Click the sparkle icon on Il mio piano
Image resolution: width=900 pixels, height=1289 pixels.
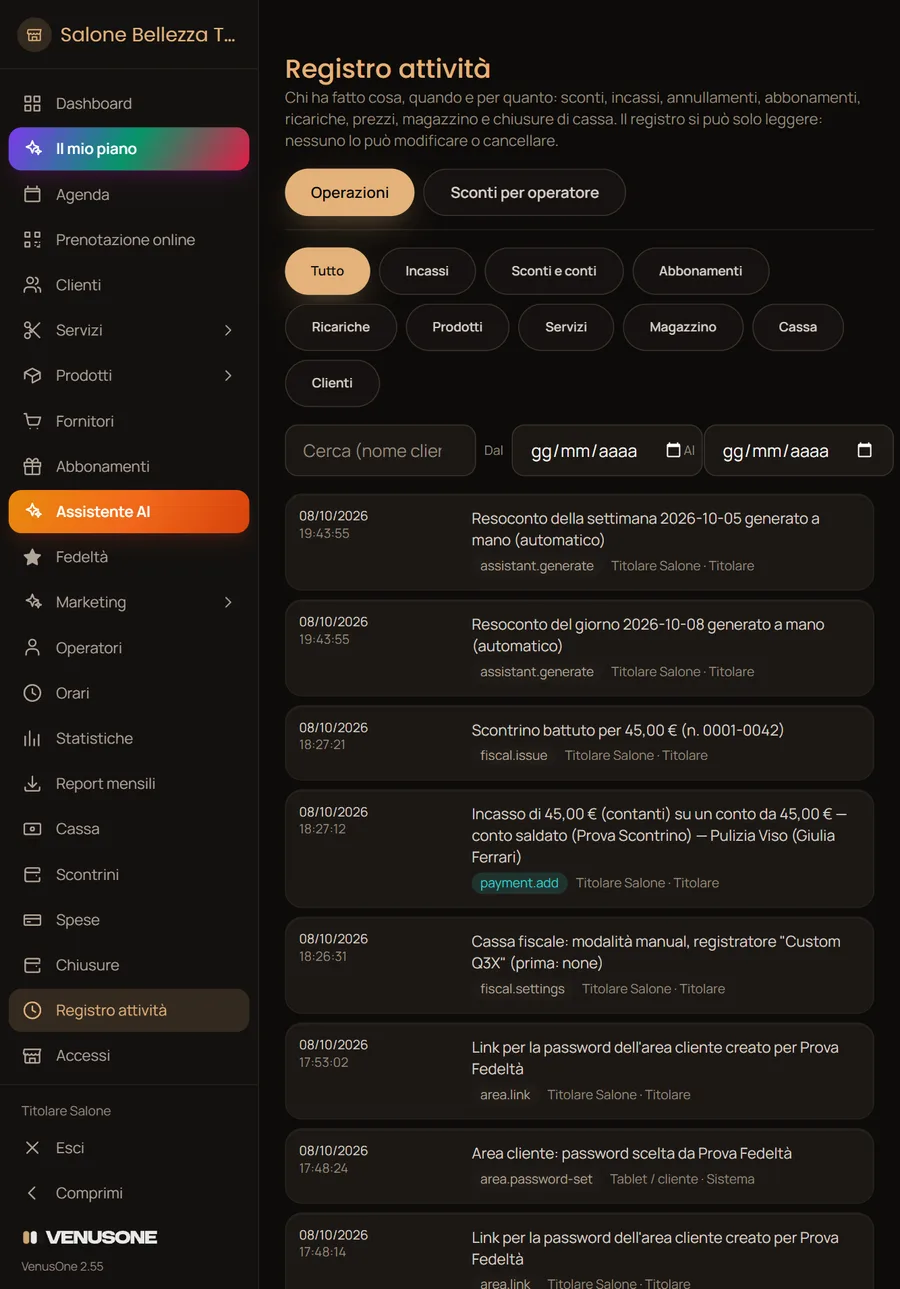33,149
